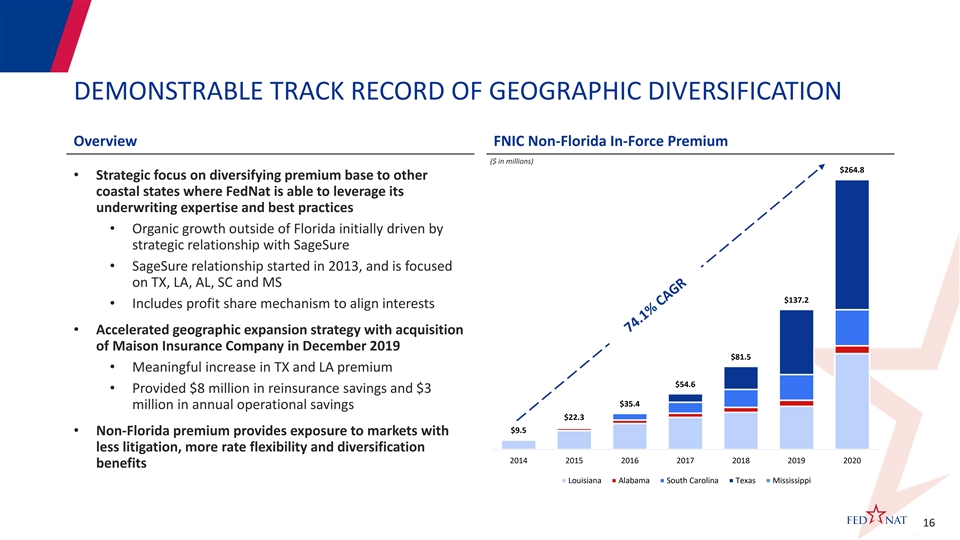Click the dark blue Texas segment of the 2020 bar
Screen dimensions: 960x540
click(852, 245)
